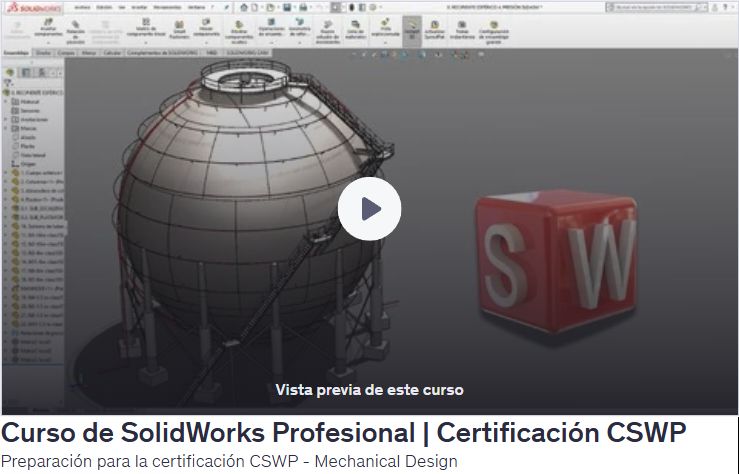Click Tomar instantánea tool
739x474 pixels.
point(461,30)
